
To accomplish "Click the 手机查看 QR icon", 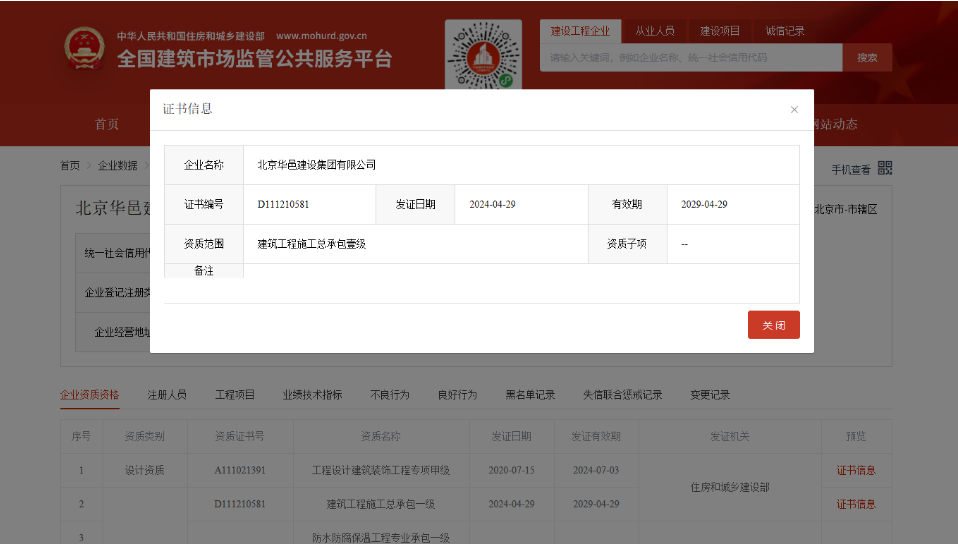I will pos(885,168).
